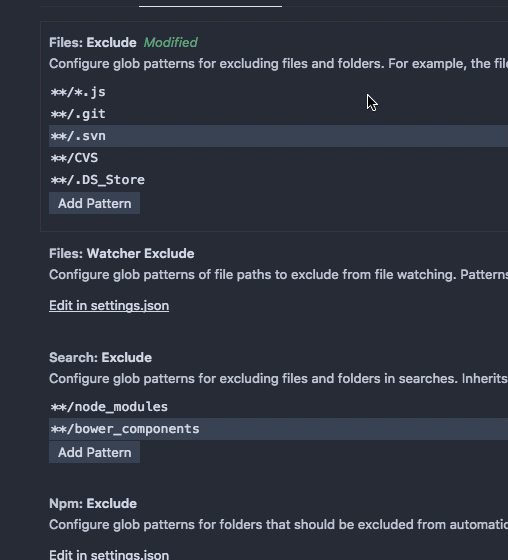Click Add Pattern under Search: Exclude
Screen dimensions: 508x560
[94, 452]
